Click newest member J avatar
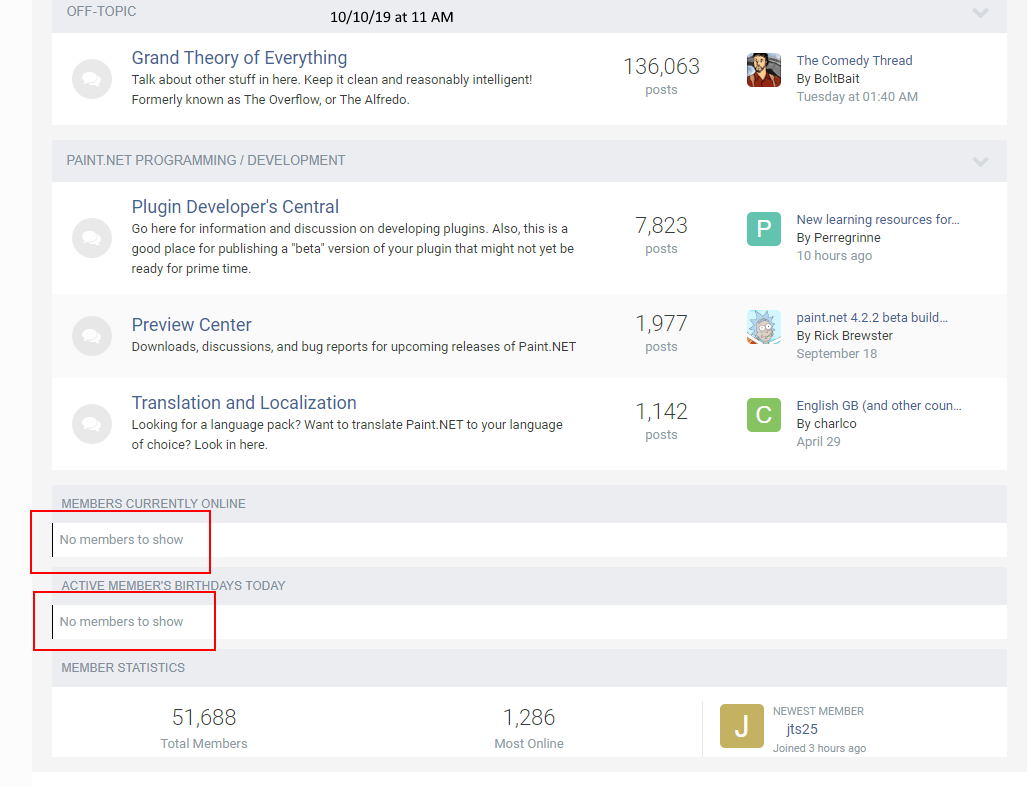 point(741,726)
